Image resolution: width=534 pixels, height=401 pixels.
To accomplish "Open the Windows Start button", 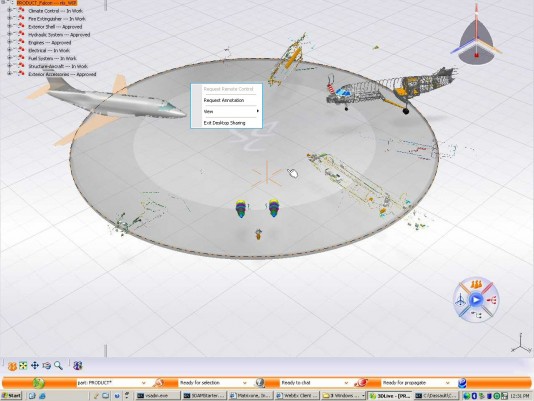I will pos(11,396).
